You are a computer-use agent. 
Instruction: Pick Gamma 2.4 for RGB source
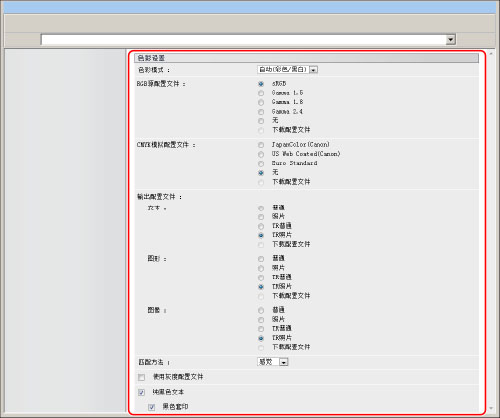tap(261, 112)
